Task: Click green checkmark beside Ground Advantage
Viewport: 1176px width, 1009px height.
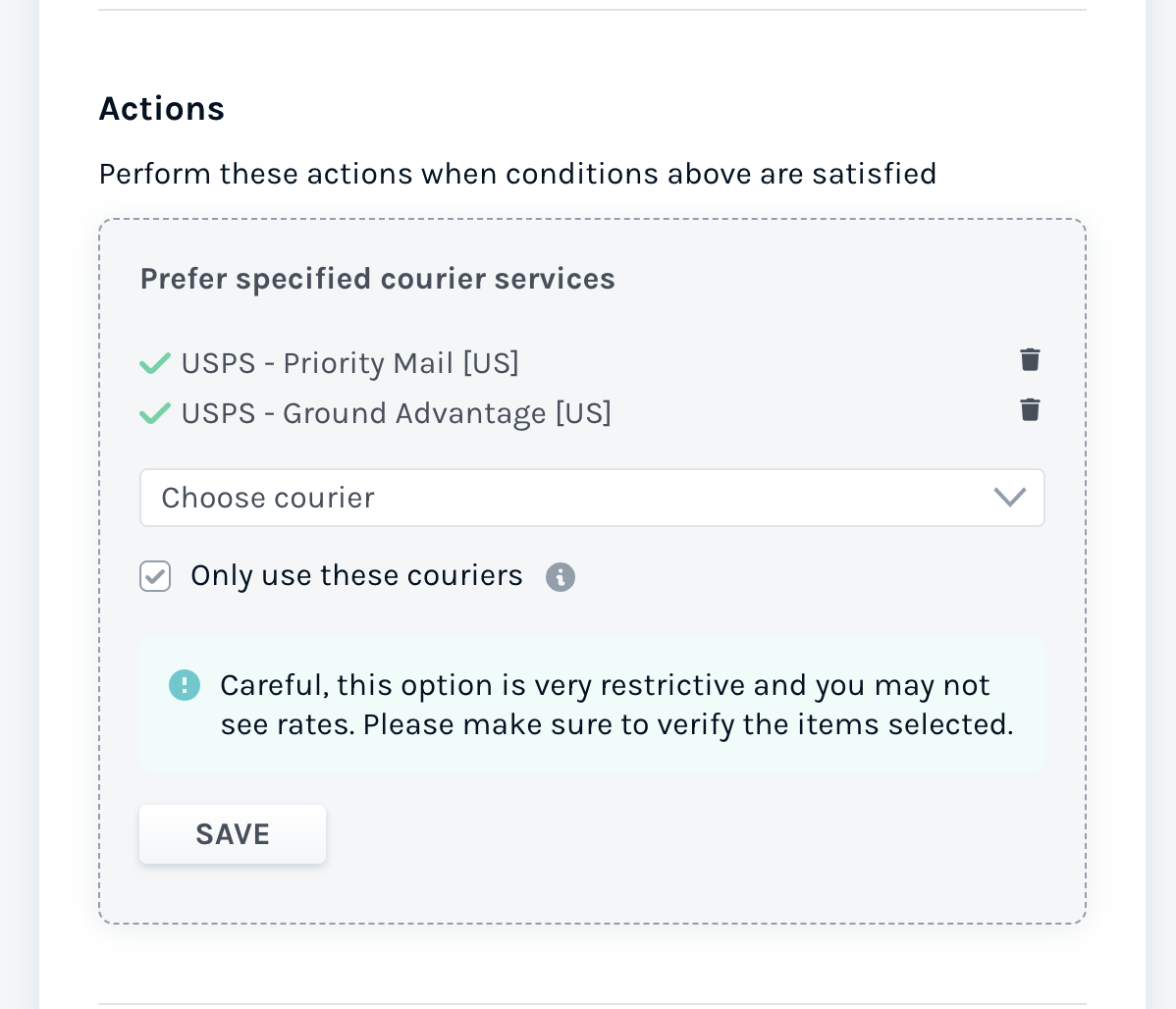Action: [x=155, y=413]
